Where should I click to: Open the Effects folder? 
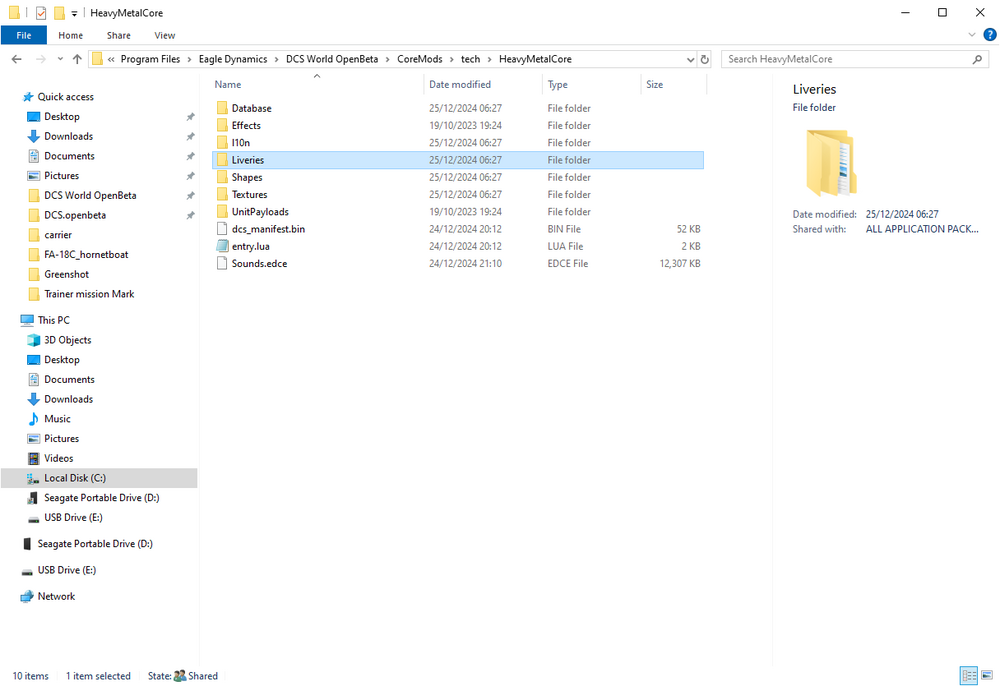tap(245, 125)
